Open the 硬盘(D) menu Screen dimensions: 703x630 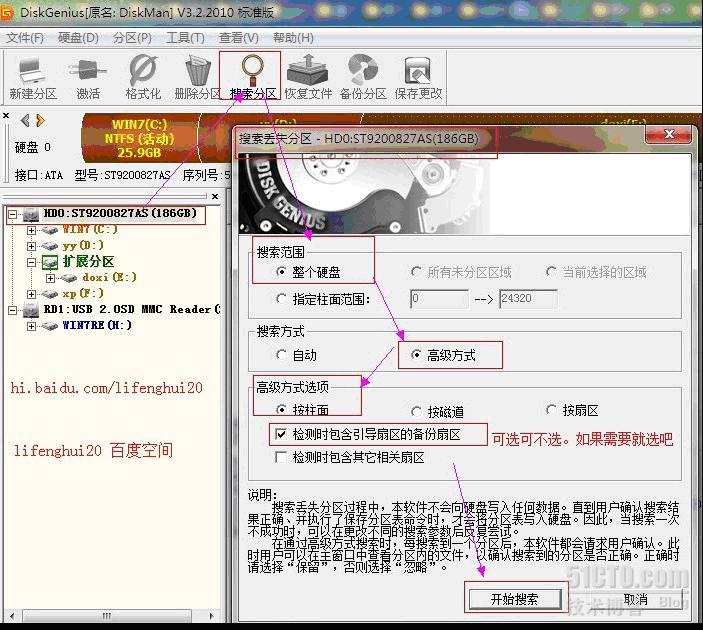coord(78,38)
